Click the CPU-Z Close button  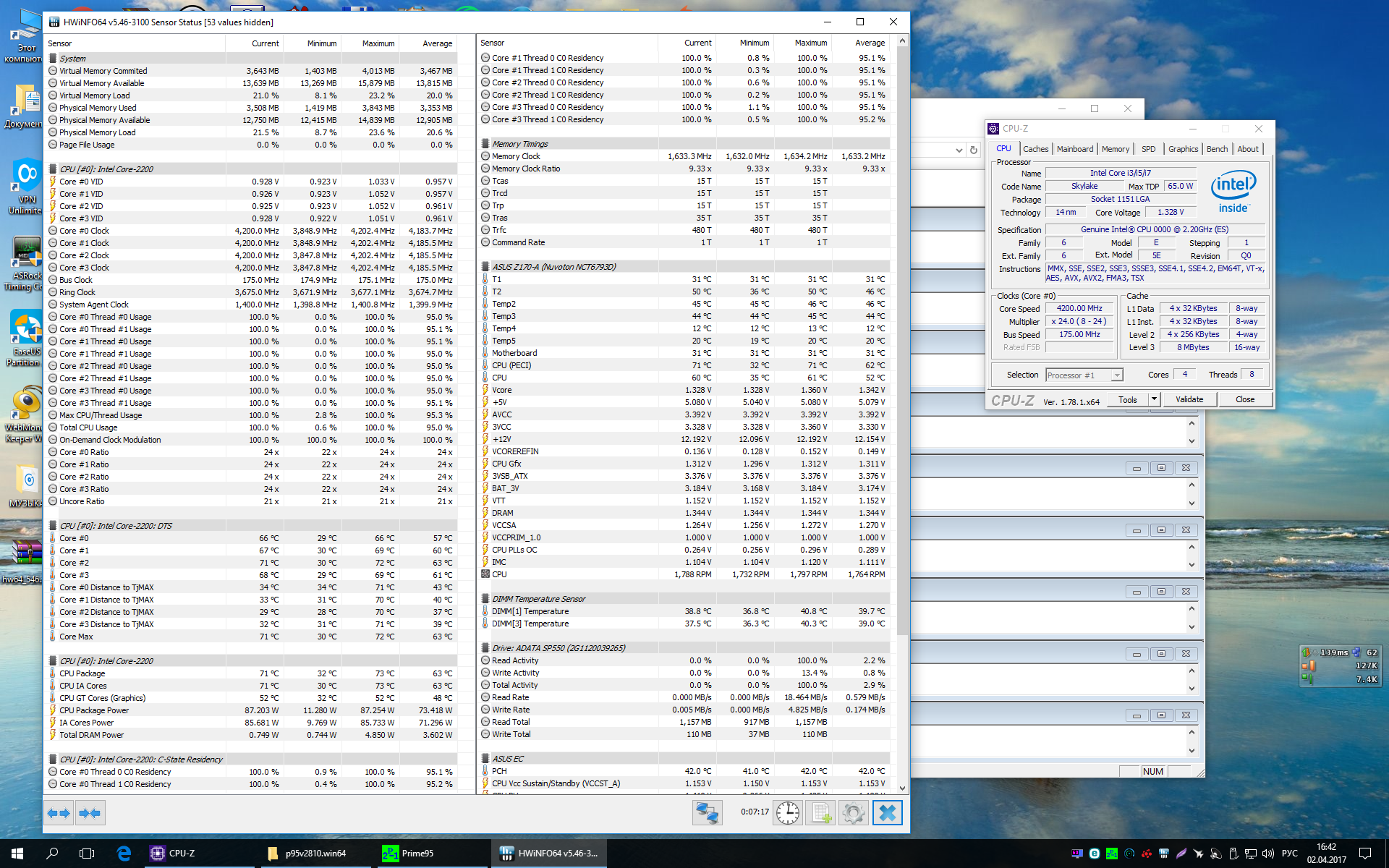[1245, 399]
